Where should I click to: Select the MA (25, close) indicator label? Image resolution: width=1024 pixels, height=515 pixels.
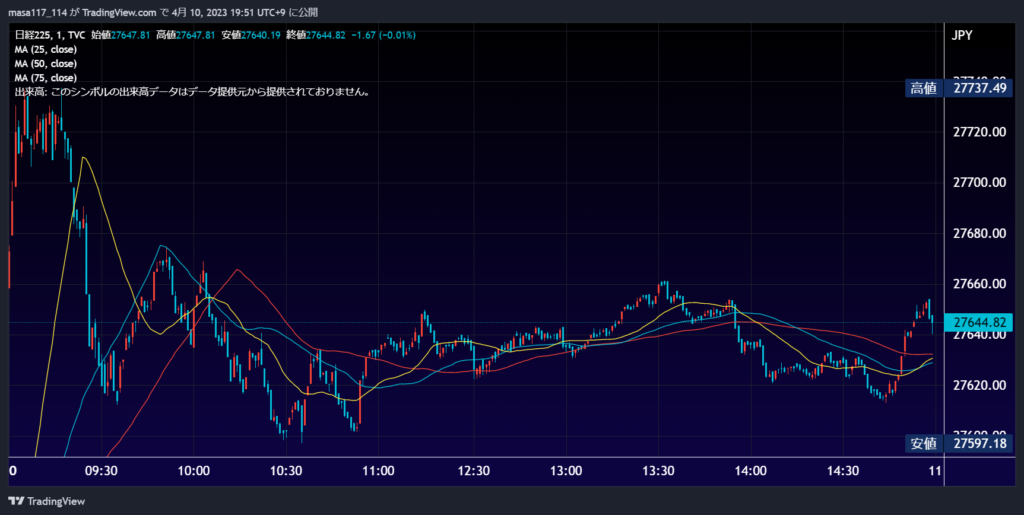click(46, 50)
